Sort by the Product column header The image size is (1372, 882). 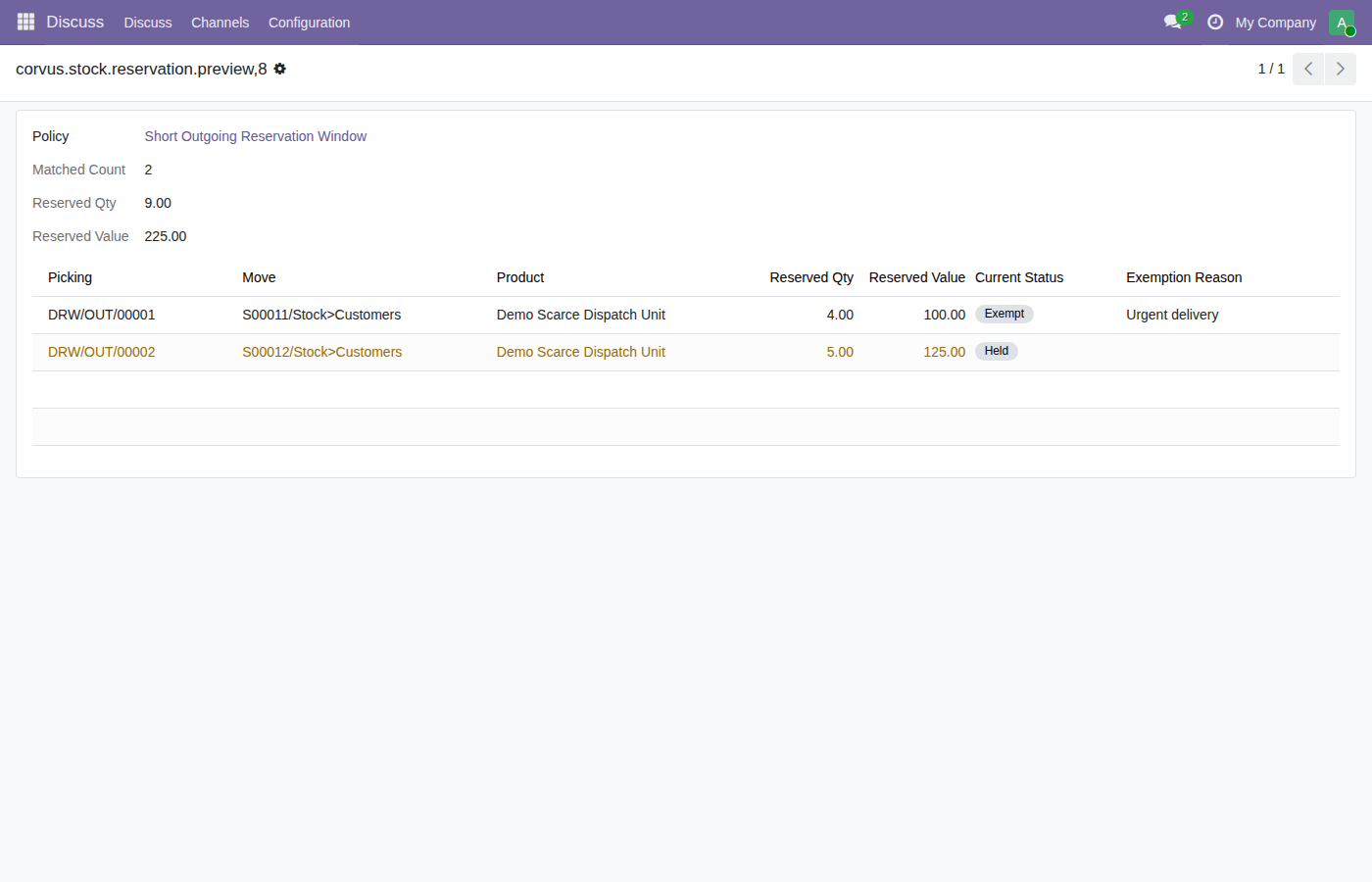point(520,277)
